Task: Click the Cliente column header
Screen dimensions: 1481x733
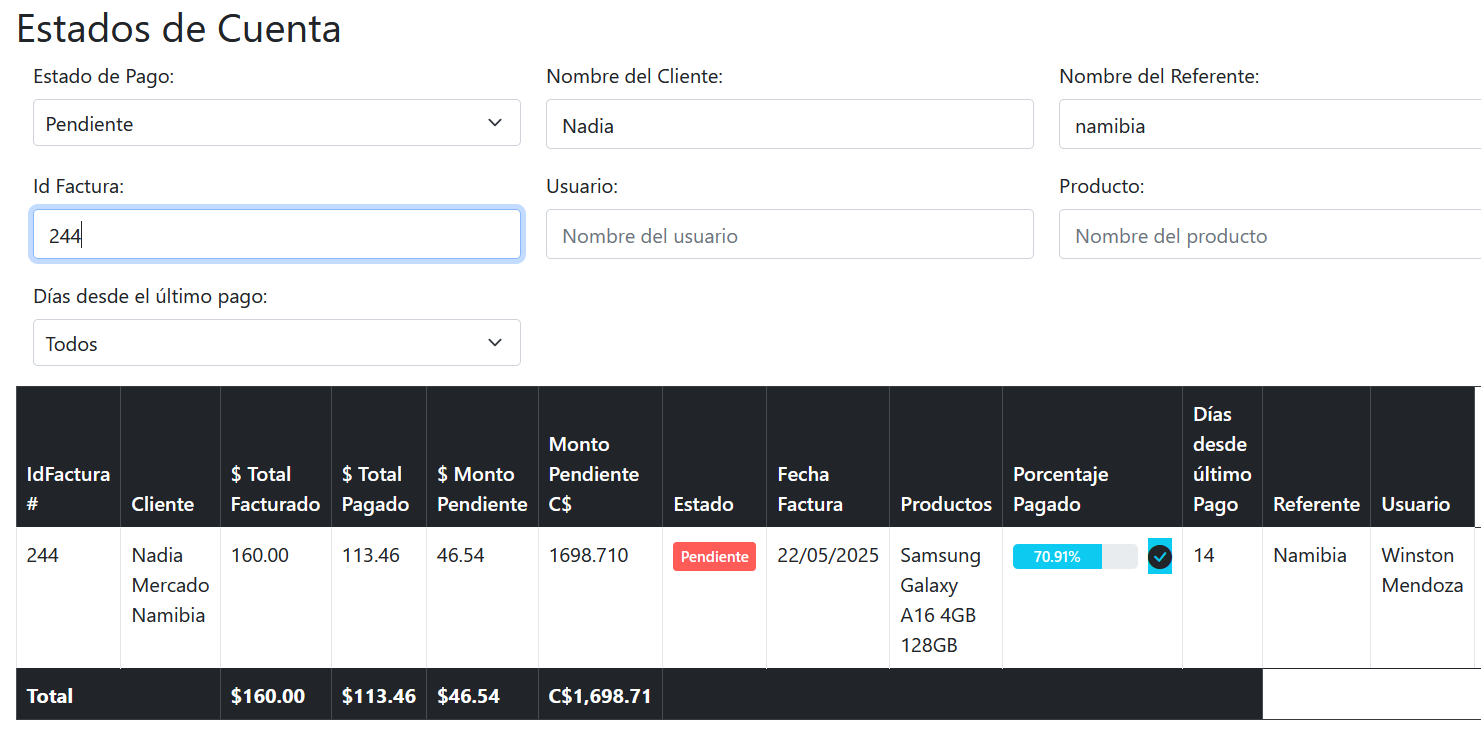Action: click(163, 504)
